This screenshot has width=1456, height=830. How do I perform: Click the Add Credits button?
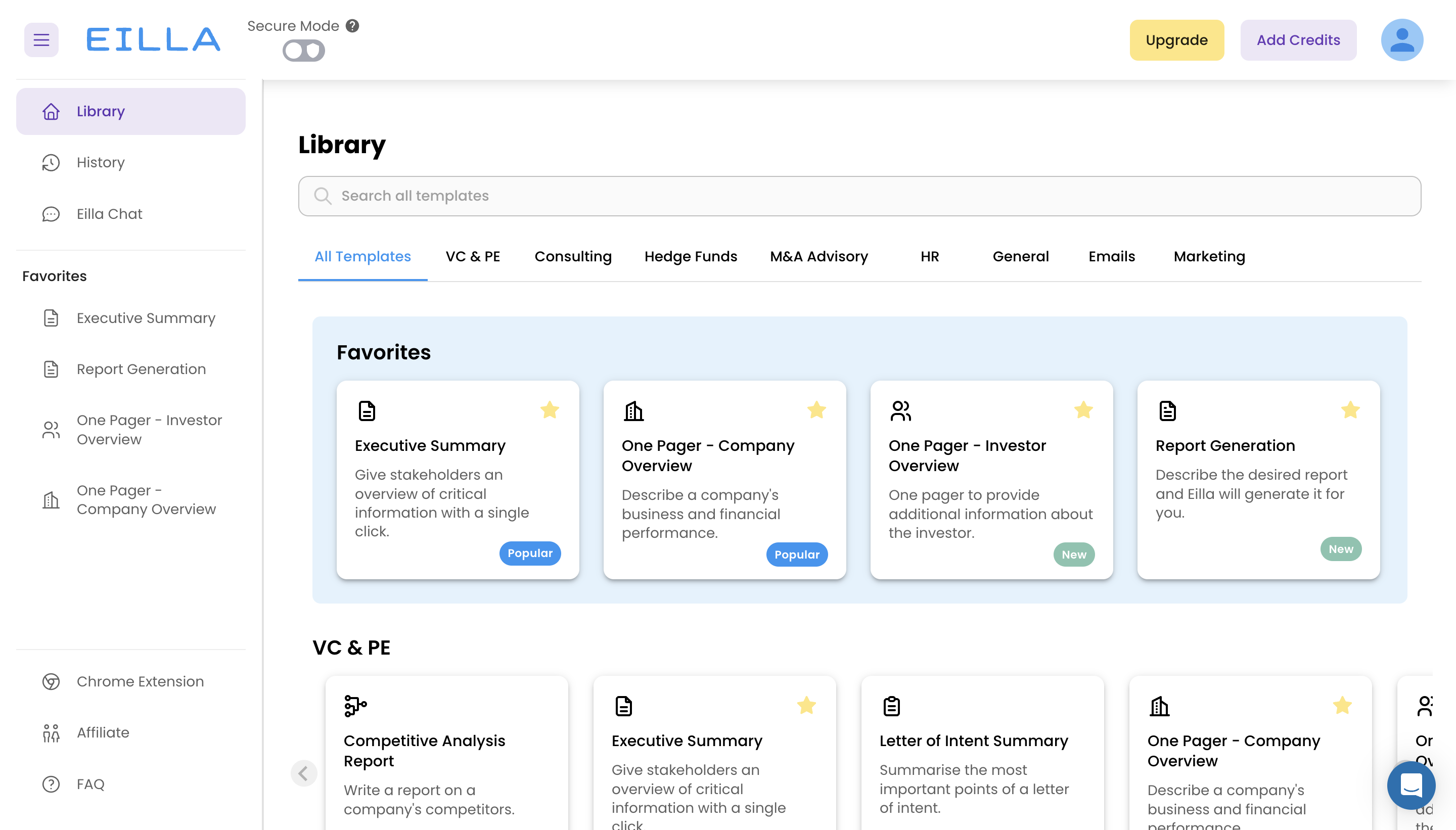[1298, 40]
